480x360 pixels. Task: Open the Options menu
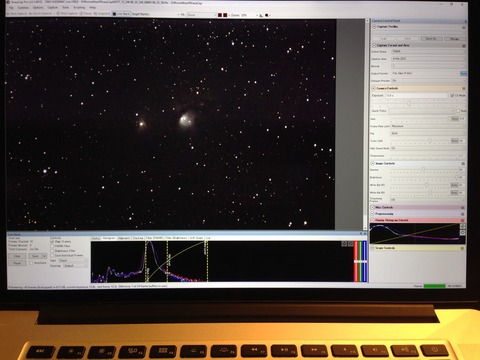(x=38, y=7)
